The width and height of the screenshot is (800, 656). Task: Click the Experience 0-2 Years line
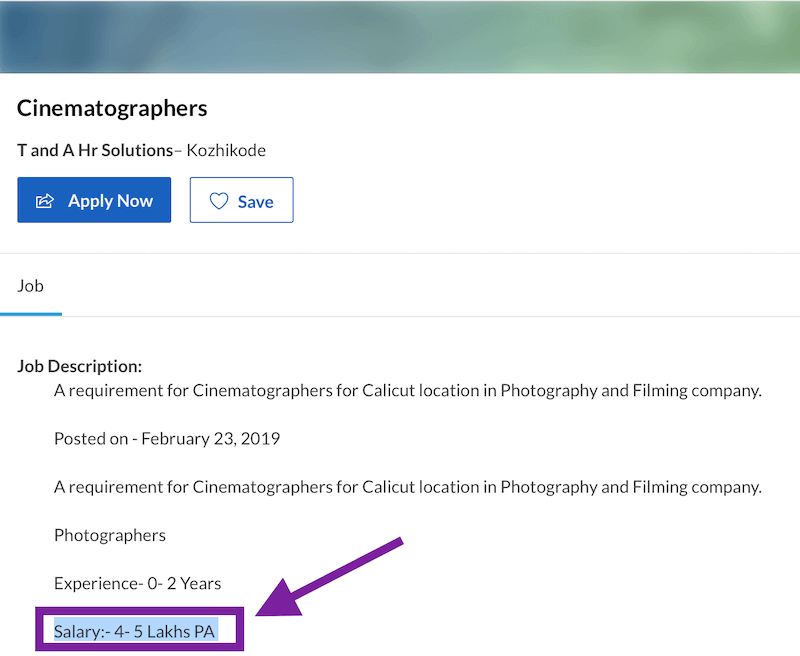[x=138, y=583]
